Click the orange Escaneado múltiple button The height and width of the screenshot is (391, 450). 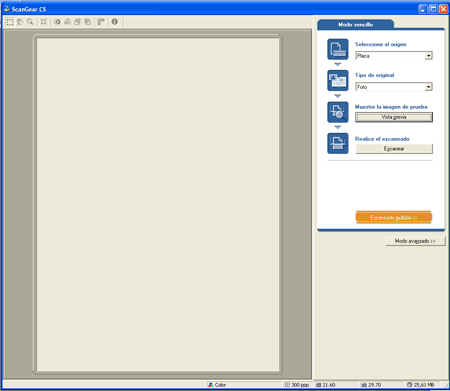[394, 217]
